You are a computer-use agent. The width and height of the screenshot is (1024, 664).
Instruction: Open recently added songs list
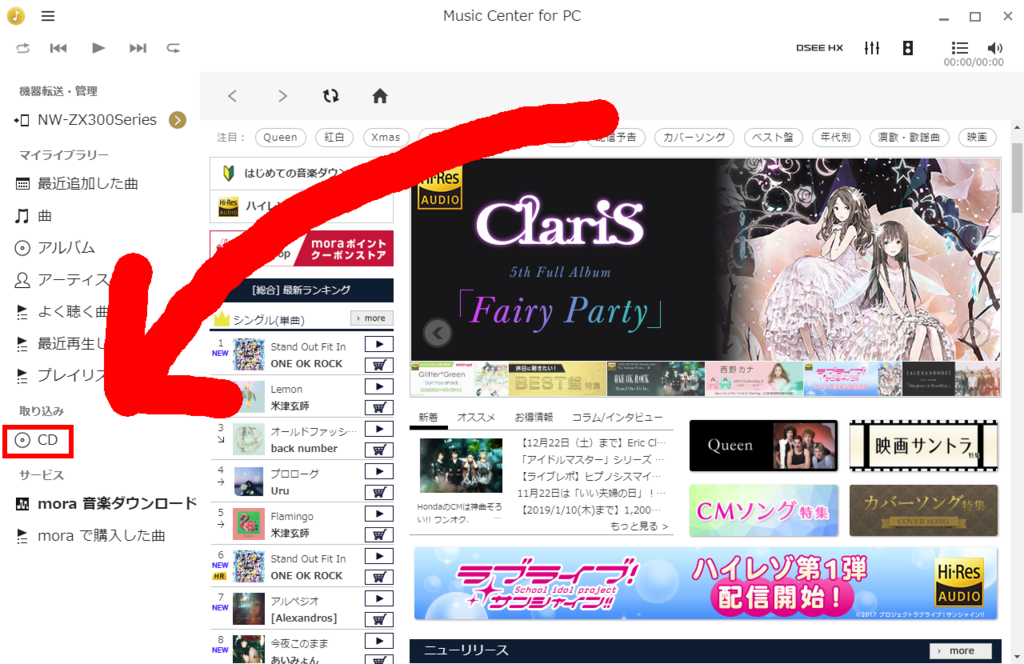[77, 183]
